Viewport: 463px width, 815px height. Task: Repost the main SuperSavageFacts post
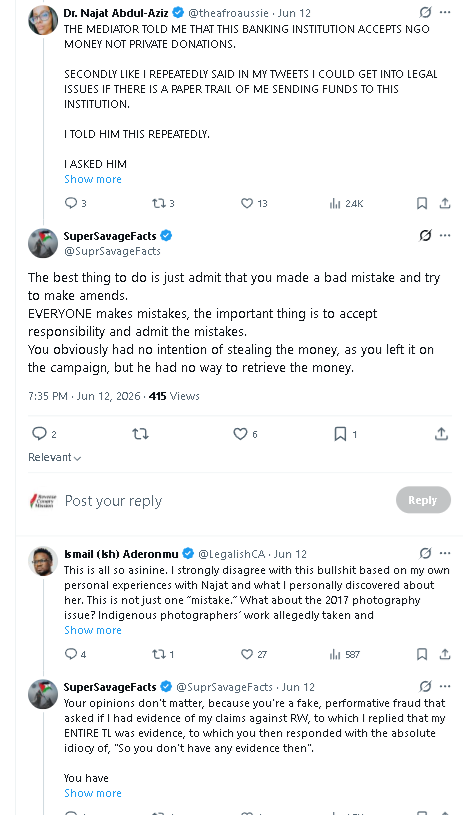coord(140,433)
